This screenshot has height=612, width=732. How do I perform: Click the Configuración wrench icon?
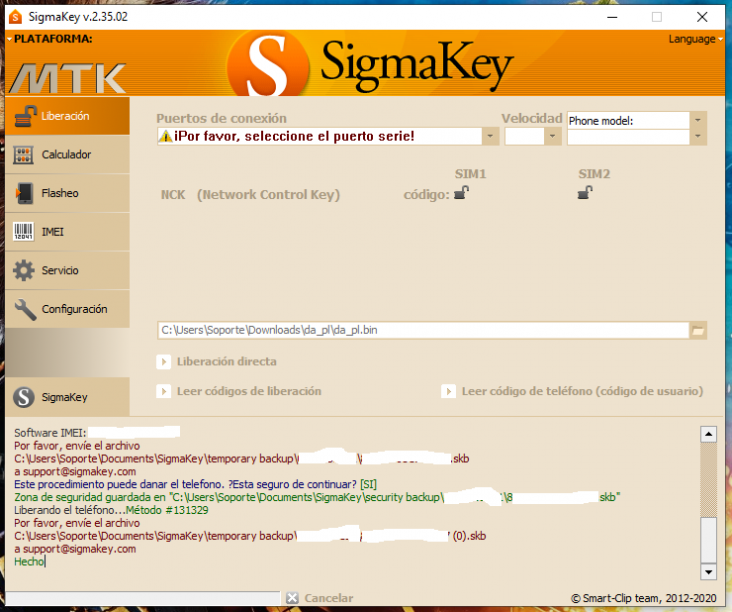pyautogui.click(x=25, y=309)
